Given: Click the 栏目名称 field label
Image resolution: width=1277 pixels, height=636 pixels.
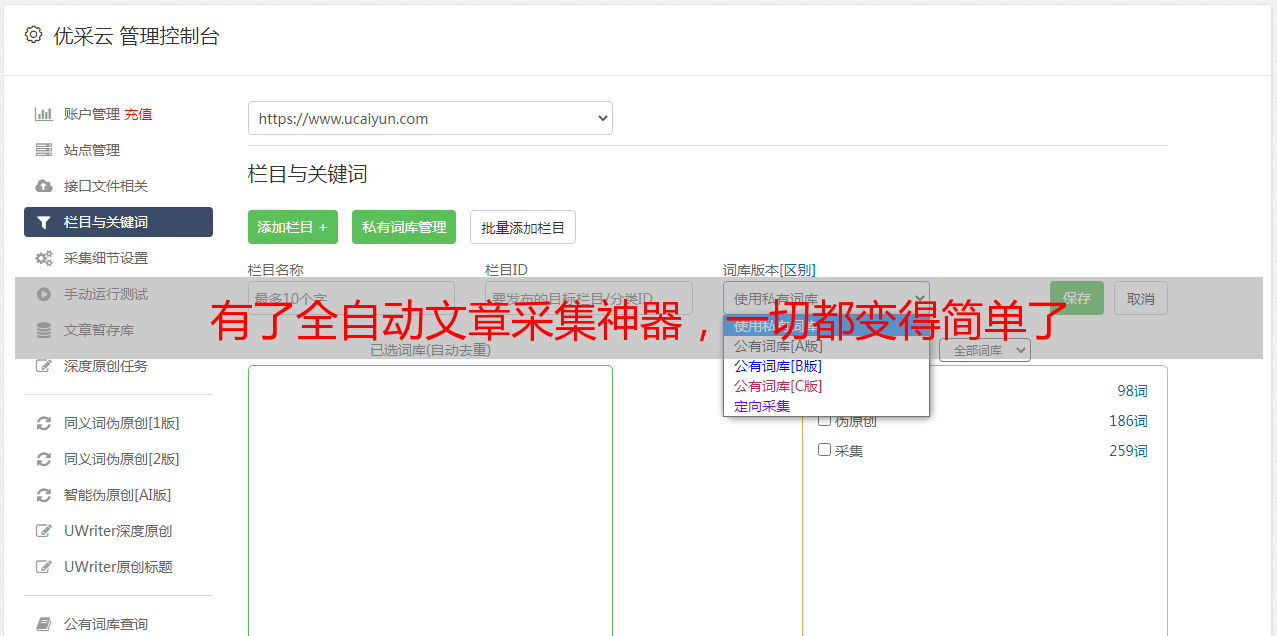Looking at the screenshot, I should tap(276, 270).
